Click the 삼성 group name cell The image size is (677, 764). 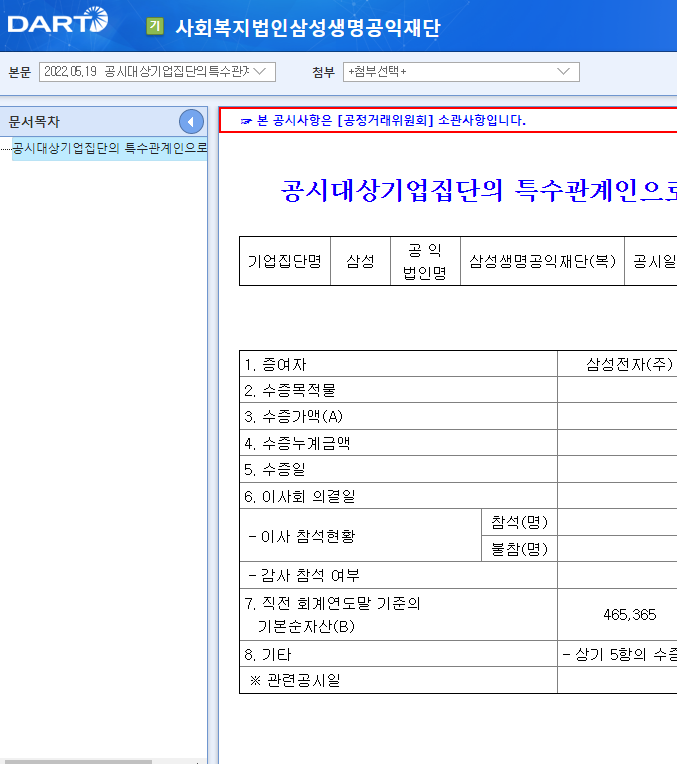click(x=361, y=261)
